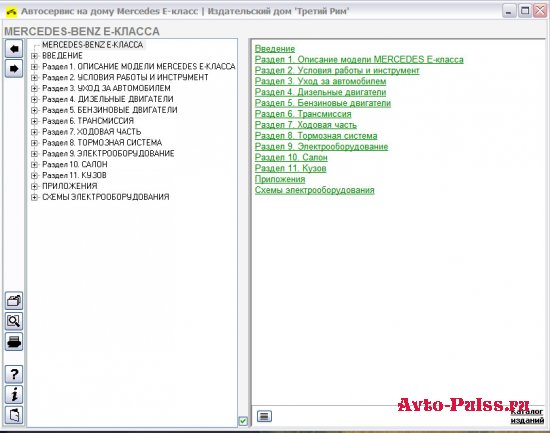The height and width of the screenshot is (433, 550).
Task: Expand Раздел 3 УХОД ЗА АВТОМОБИЛЕМ node
Action: point(34,88)
